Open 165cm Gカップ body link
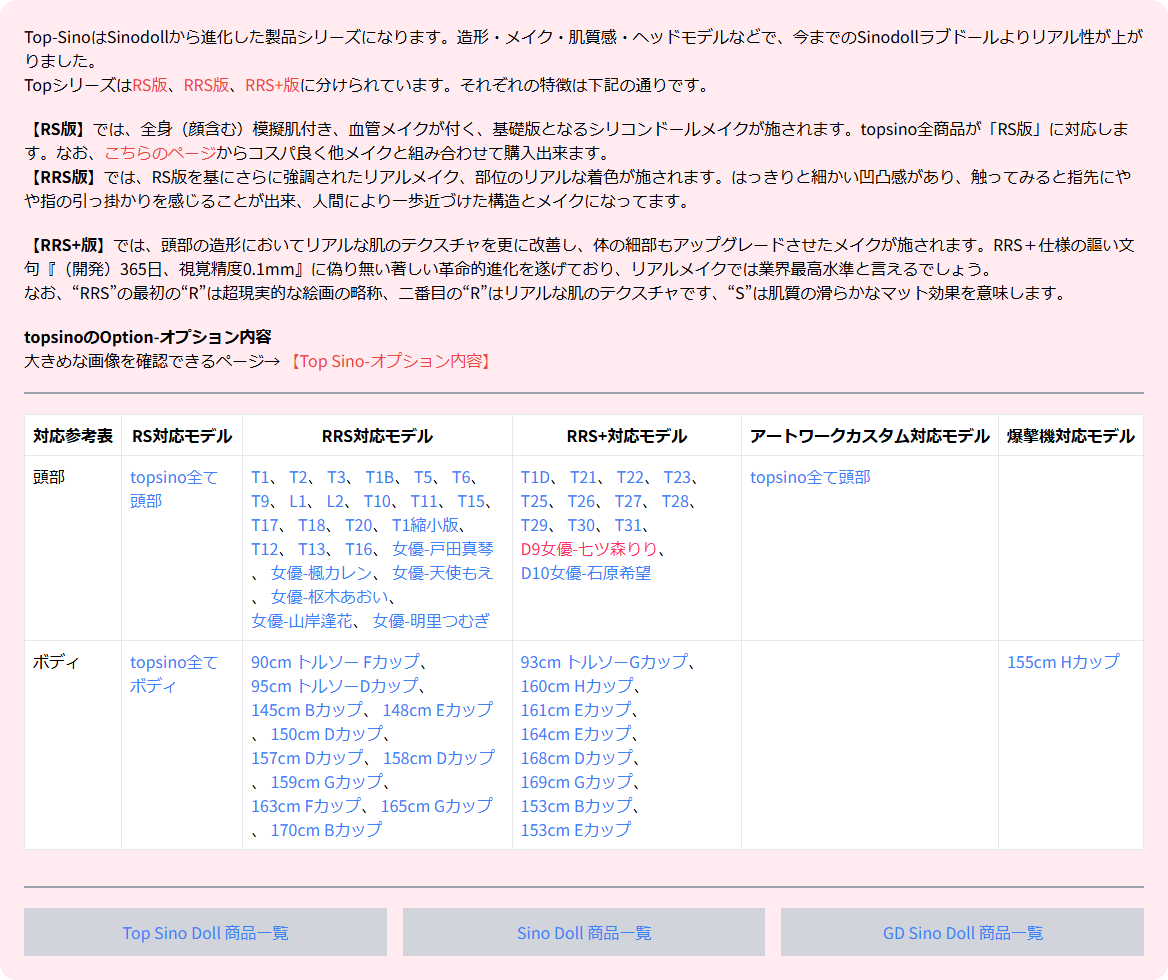This screenshot has height=980, width=1168. [x=437, y=806]
